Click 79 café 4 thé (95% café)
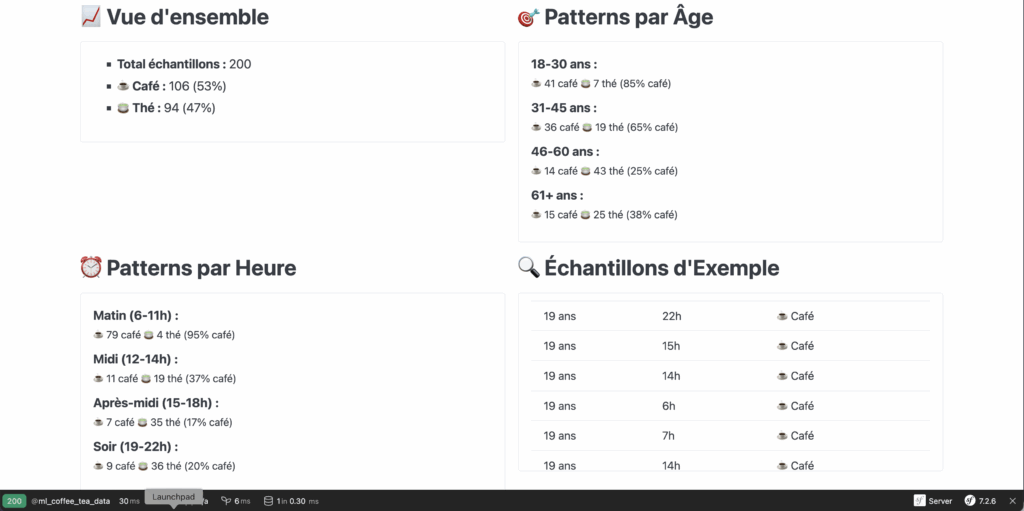The width and height of the screenshot is (1024, 511). pos(165,335)
